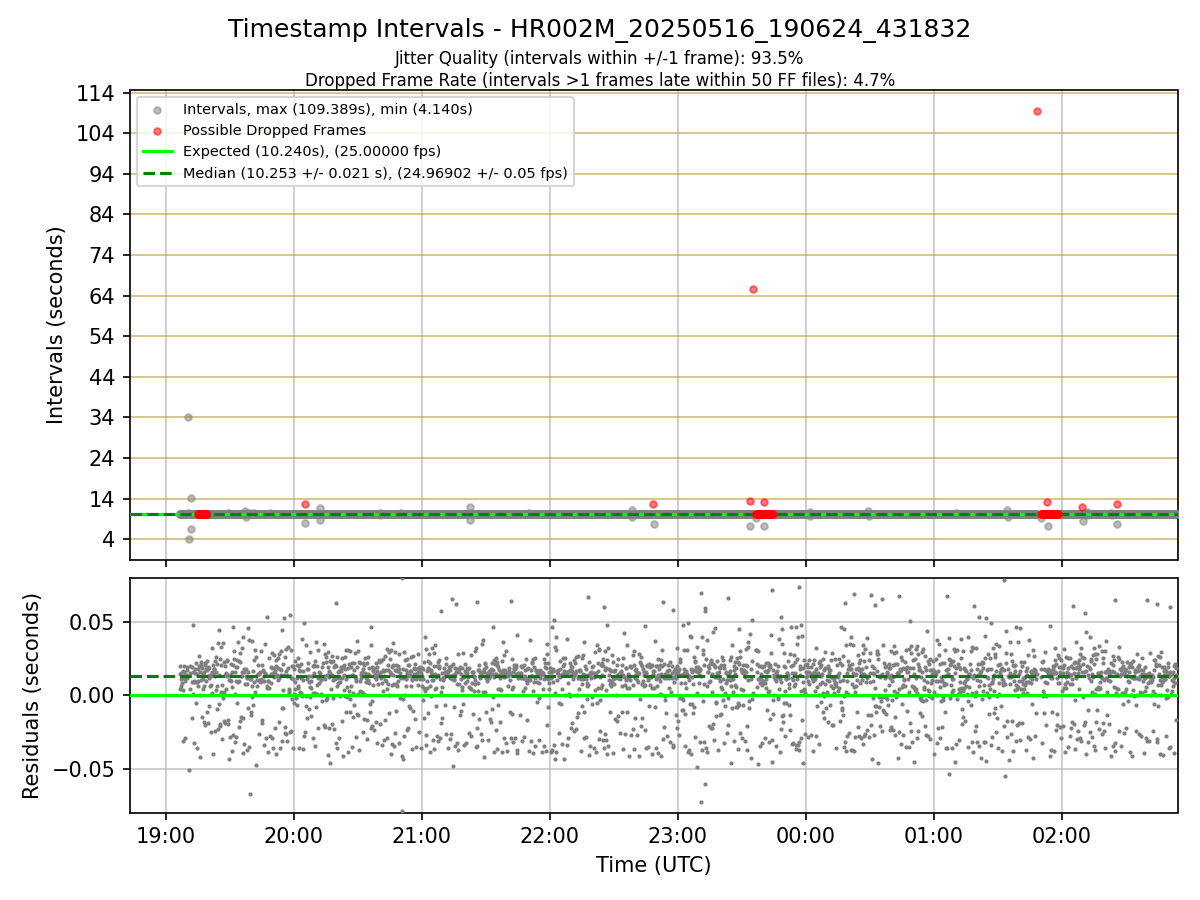Click the gray interval point at 34 seconds
The width and height of the screenshot is (1200, 900).
point(188,417)
